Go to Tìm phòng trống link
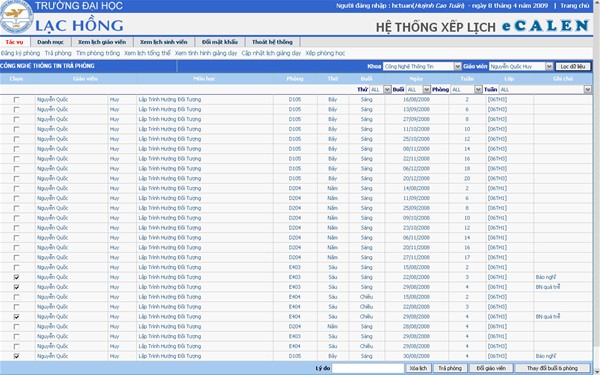This screenshot has height=375, width=600. (x=98, y=53)
